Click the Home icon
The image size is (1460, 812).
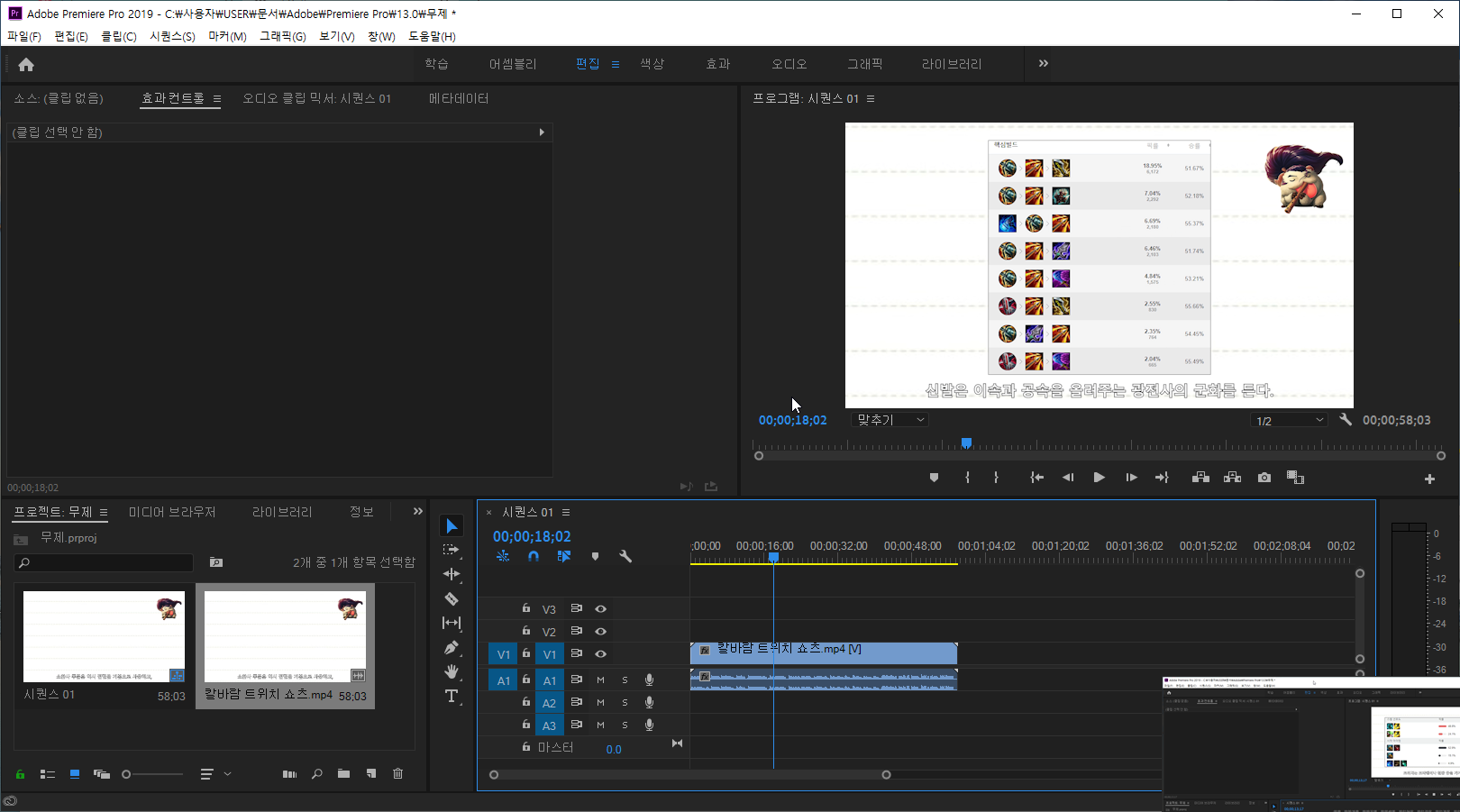pyautogui.click(x=26, y=64)
